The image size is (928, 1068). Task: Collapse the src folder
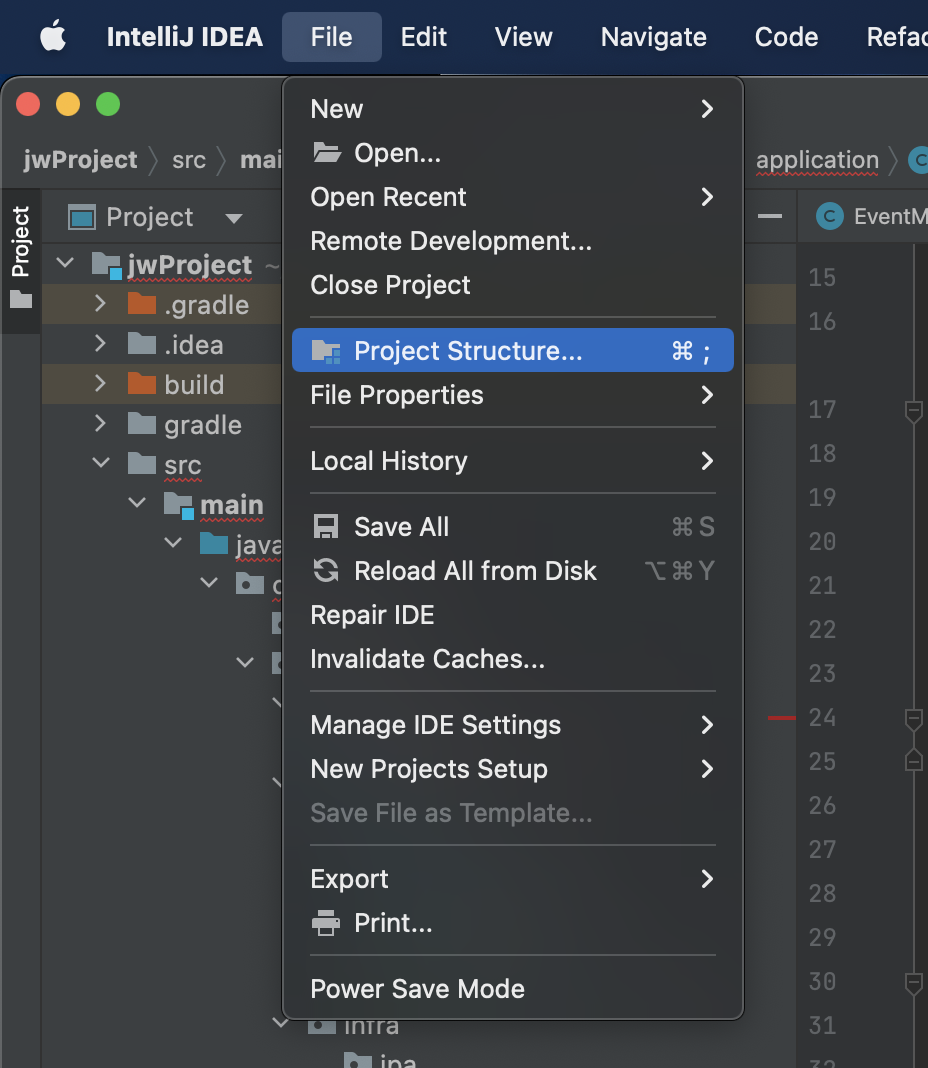click(x=101, y=462)
